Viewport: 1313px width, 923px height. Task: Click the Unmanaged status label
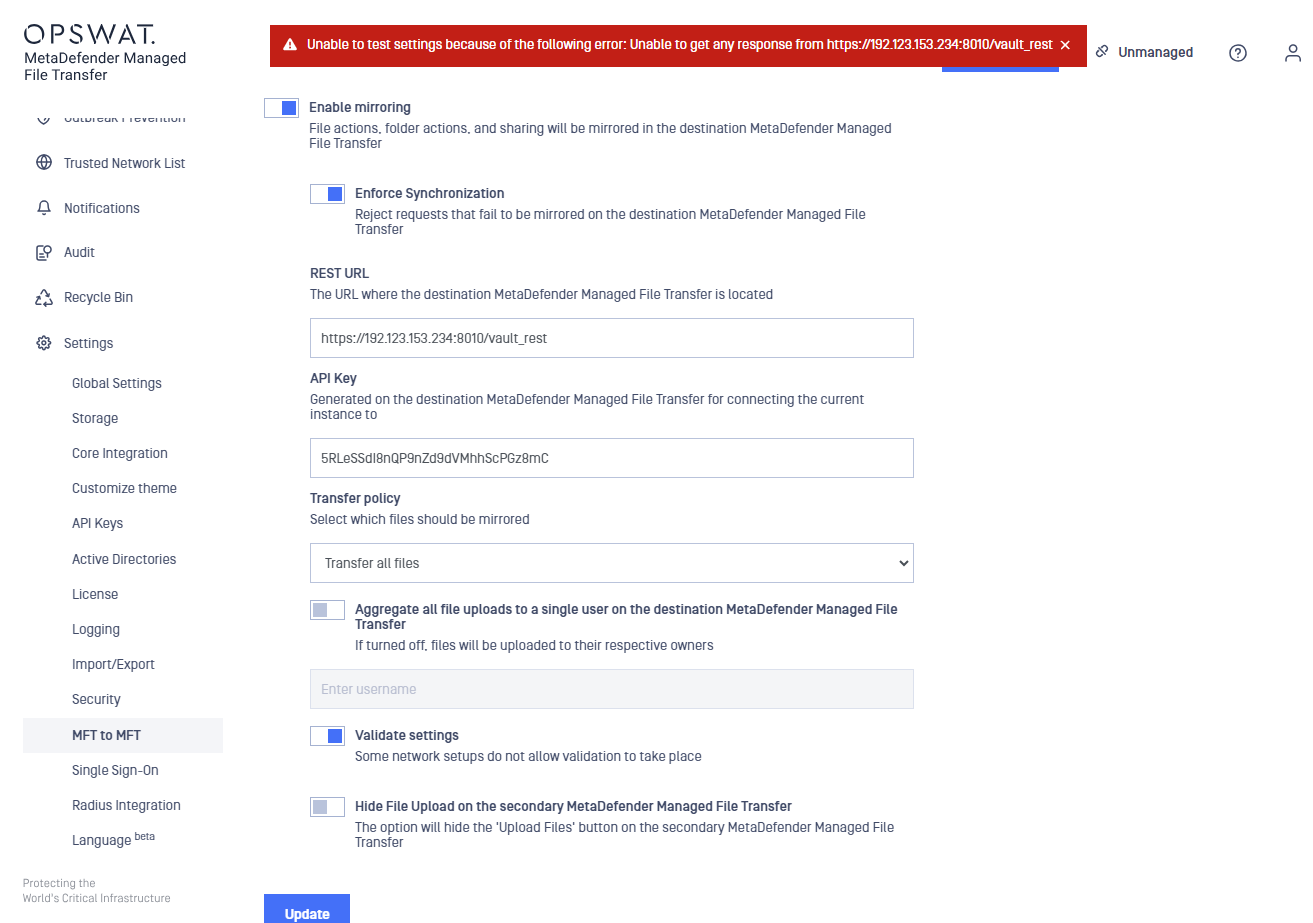1155,52
